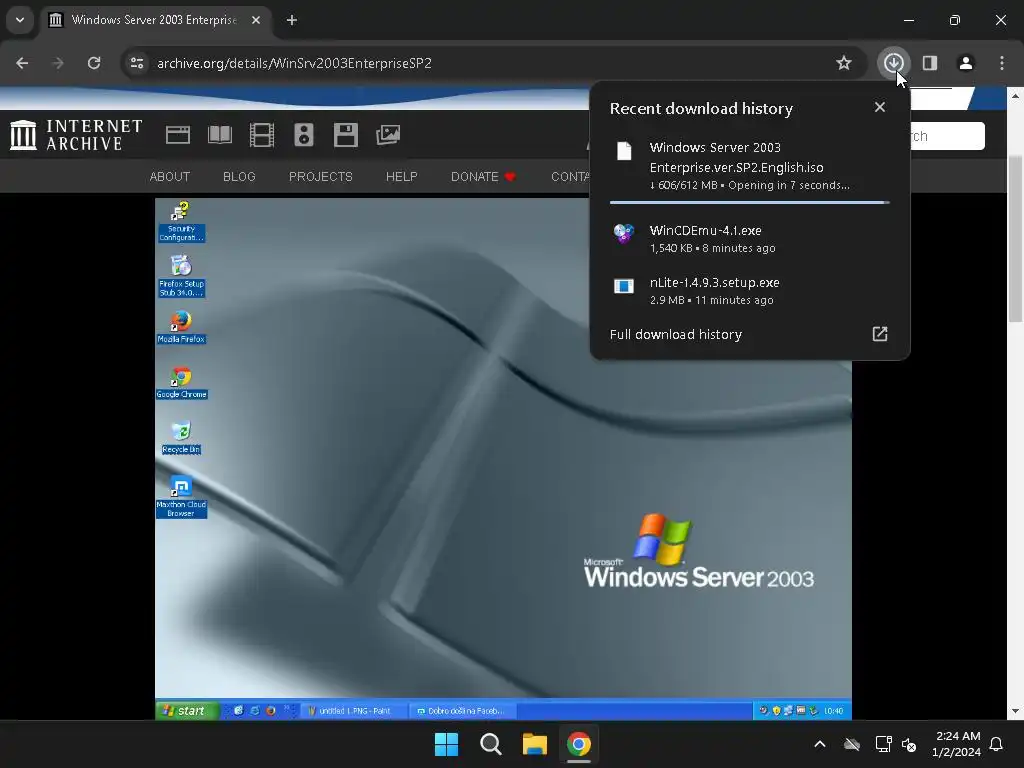Open File Explorer from taskbar
The height and width of the screenshot is (768, 1024).
pyautogui.click(x=534, y=744)
